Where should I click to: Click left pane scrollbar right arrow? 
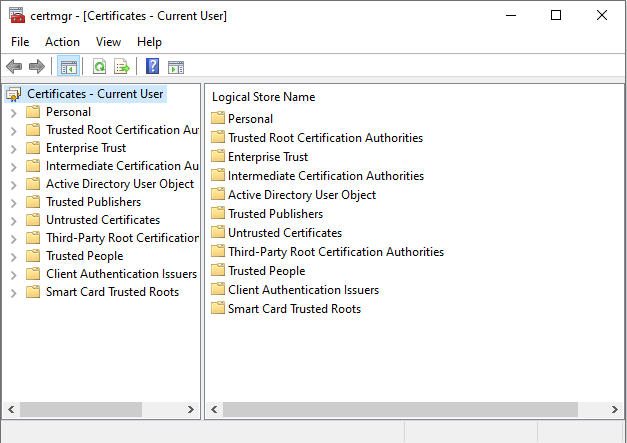[x=191, y=409]
